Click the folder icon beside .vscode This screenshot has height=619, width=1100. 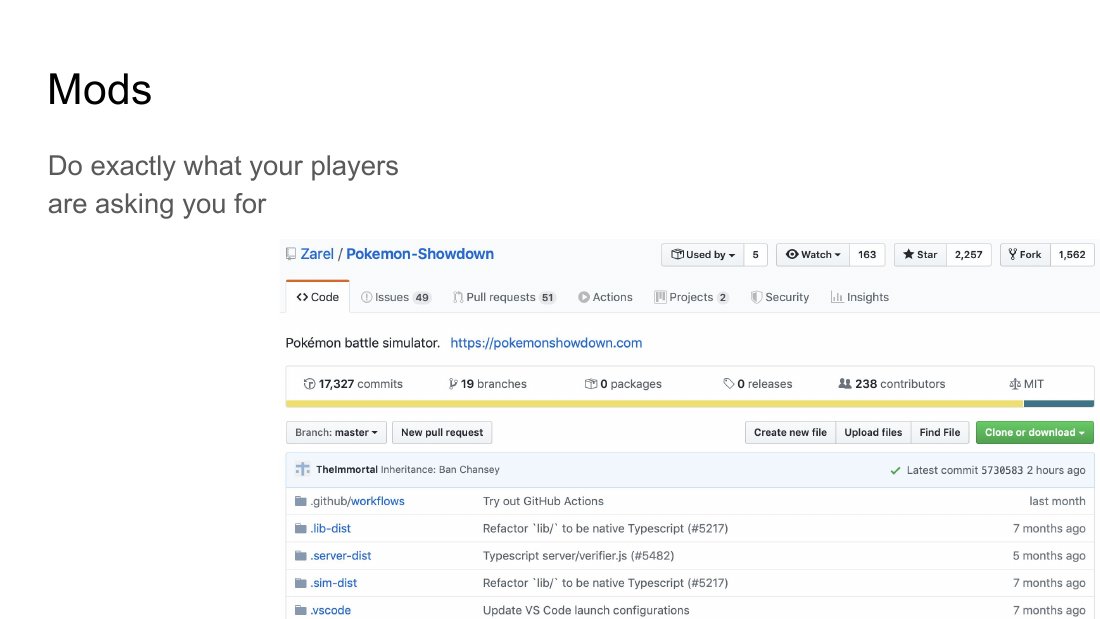pos(301,611)
